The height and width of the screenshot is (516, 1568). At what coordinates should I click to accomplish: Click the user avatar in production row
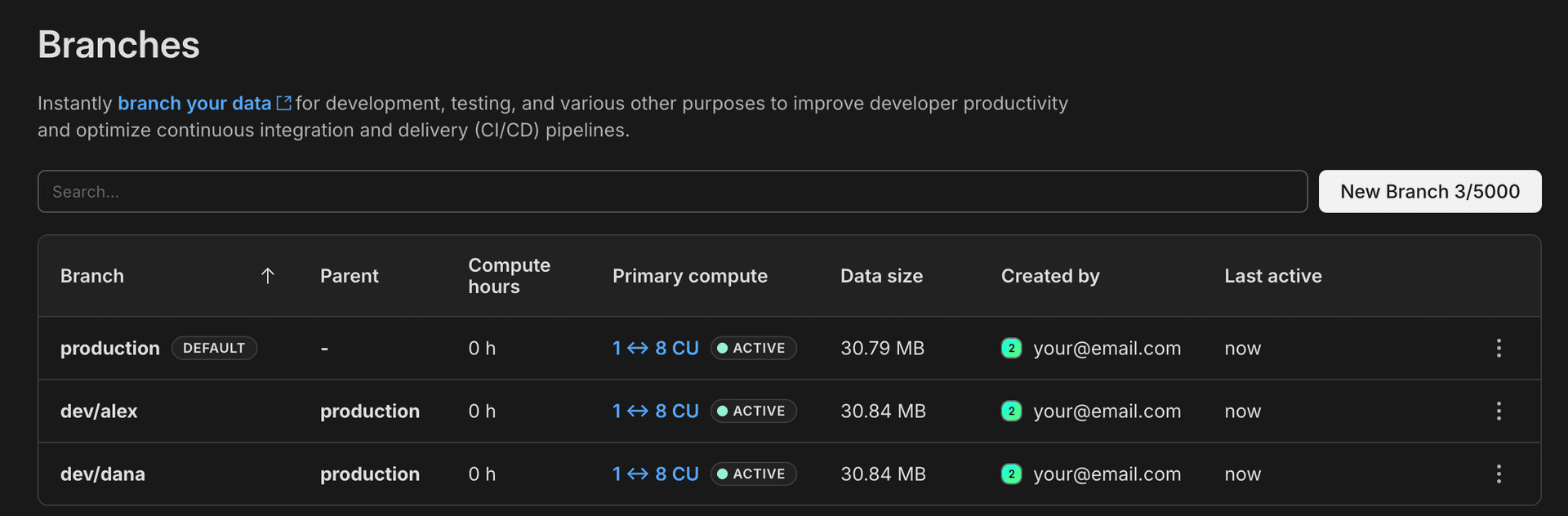click(x=1011, y=348)
